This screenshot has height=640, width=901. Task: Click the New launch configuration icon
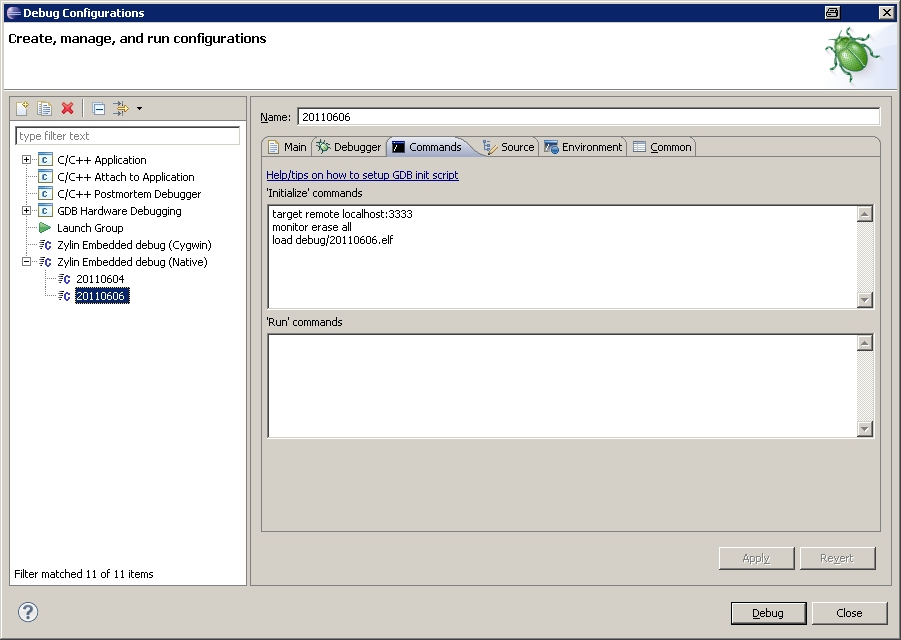pyautogui.click(x=23, y=108)
